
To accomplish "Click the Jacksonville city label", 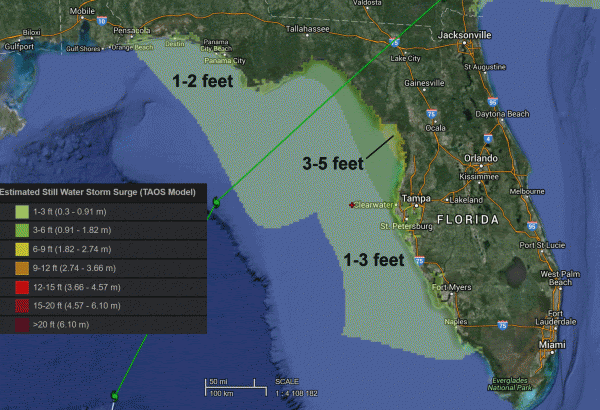I will pyautogui.click(x=464, y=35).
